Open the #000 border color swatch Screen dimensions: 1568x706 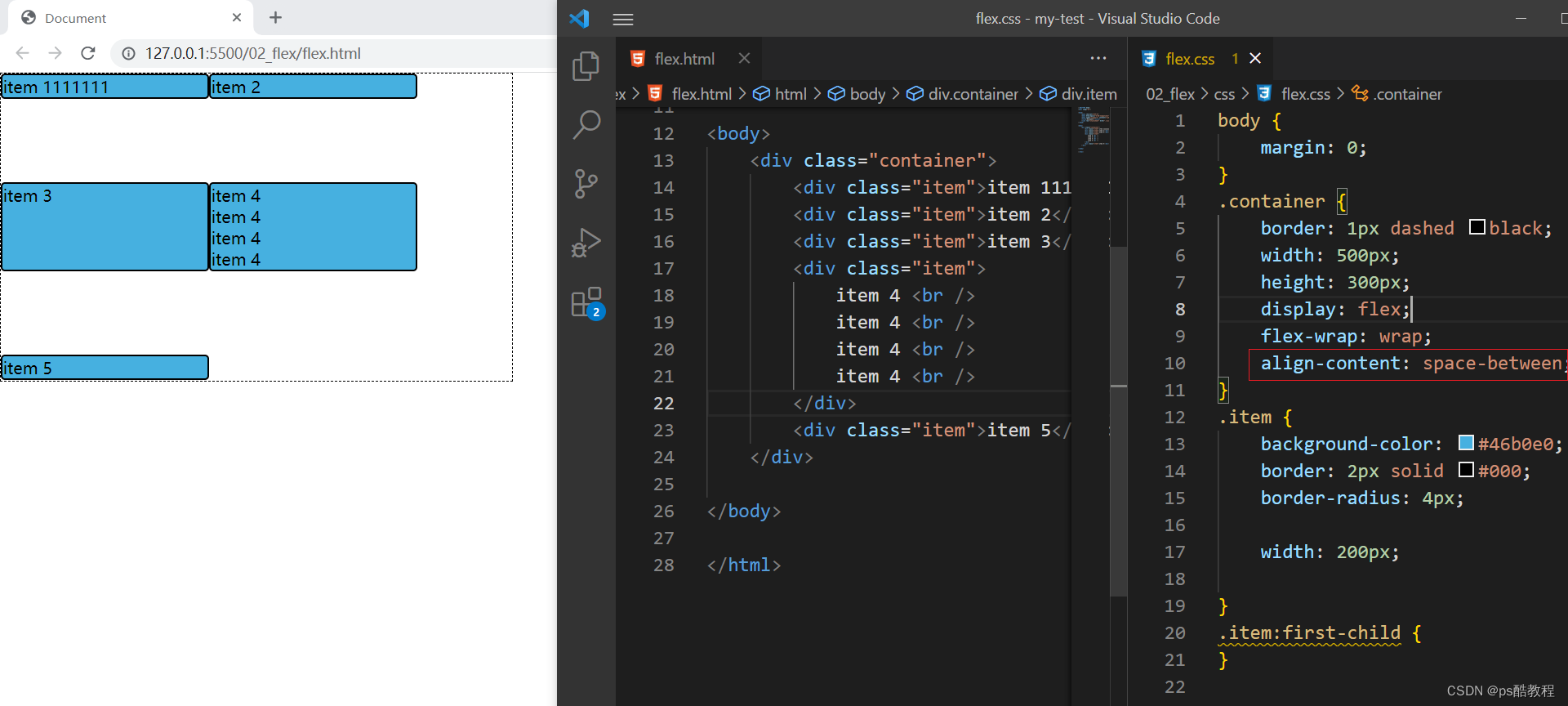click(1466, 470)
